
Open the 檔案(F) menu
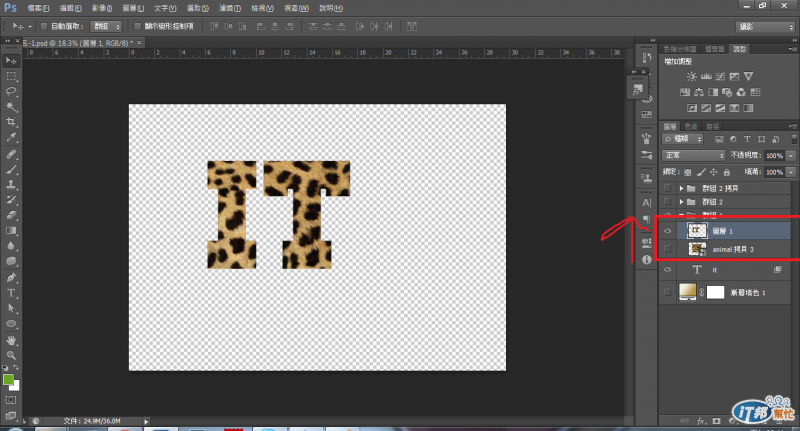38,8
